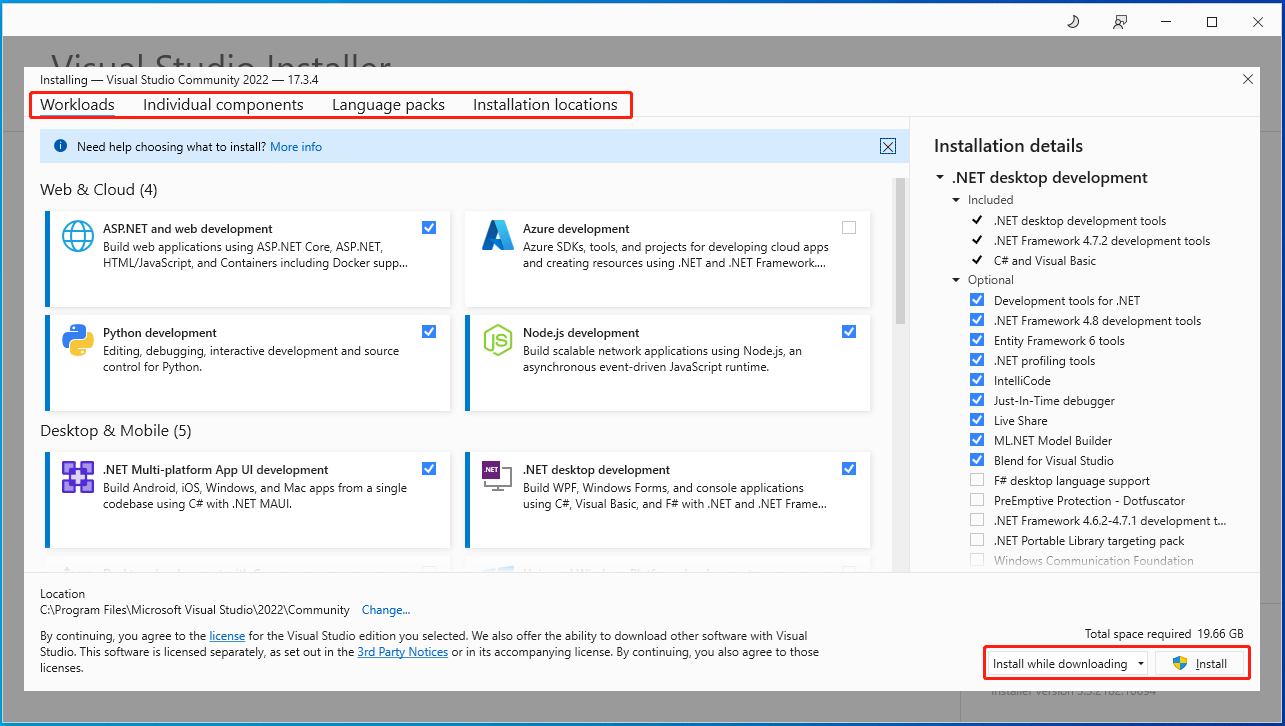Viewport: 1285px width, 726px height.
Task: Click the Node.js hexagon icon
Action: (497, 340)
